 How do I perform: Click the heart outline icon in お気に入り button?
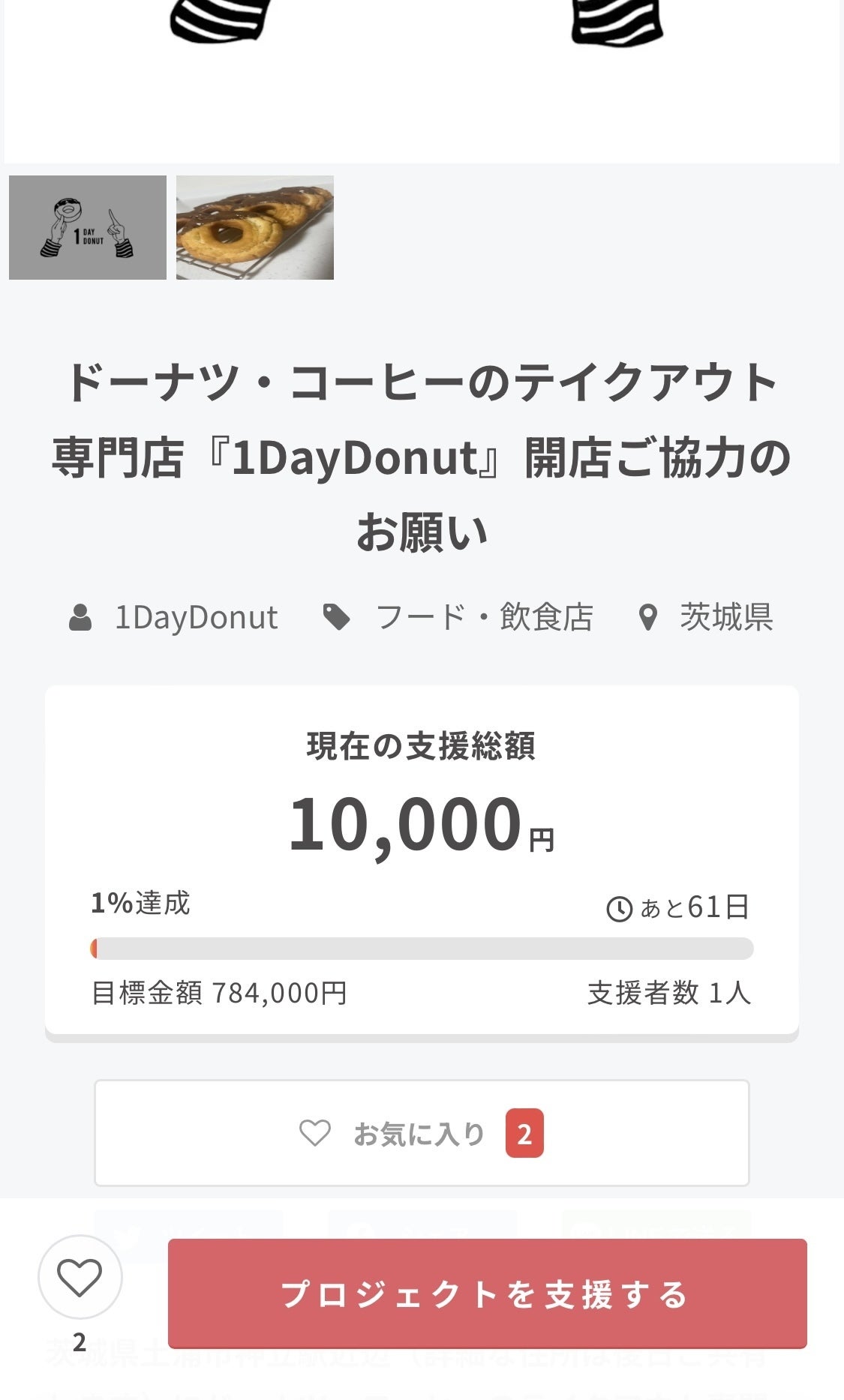coord(315,1133)
